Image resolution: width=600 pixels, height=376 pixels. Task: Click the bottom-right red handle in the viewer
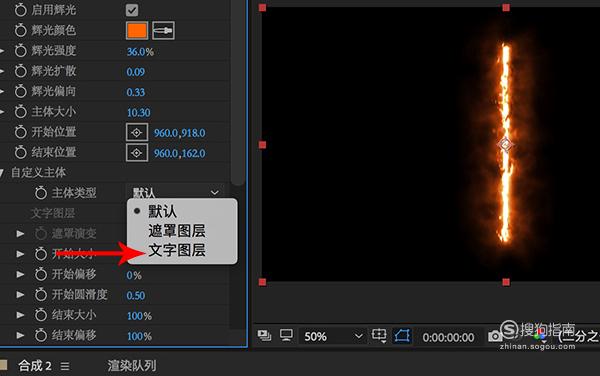(x=506, y=282)
